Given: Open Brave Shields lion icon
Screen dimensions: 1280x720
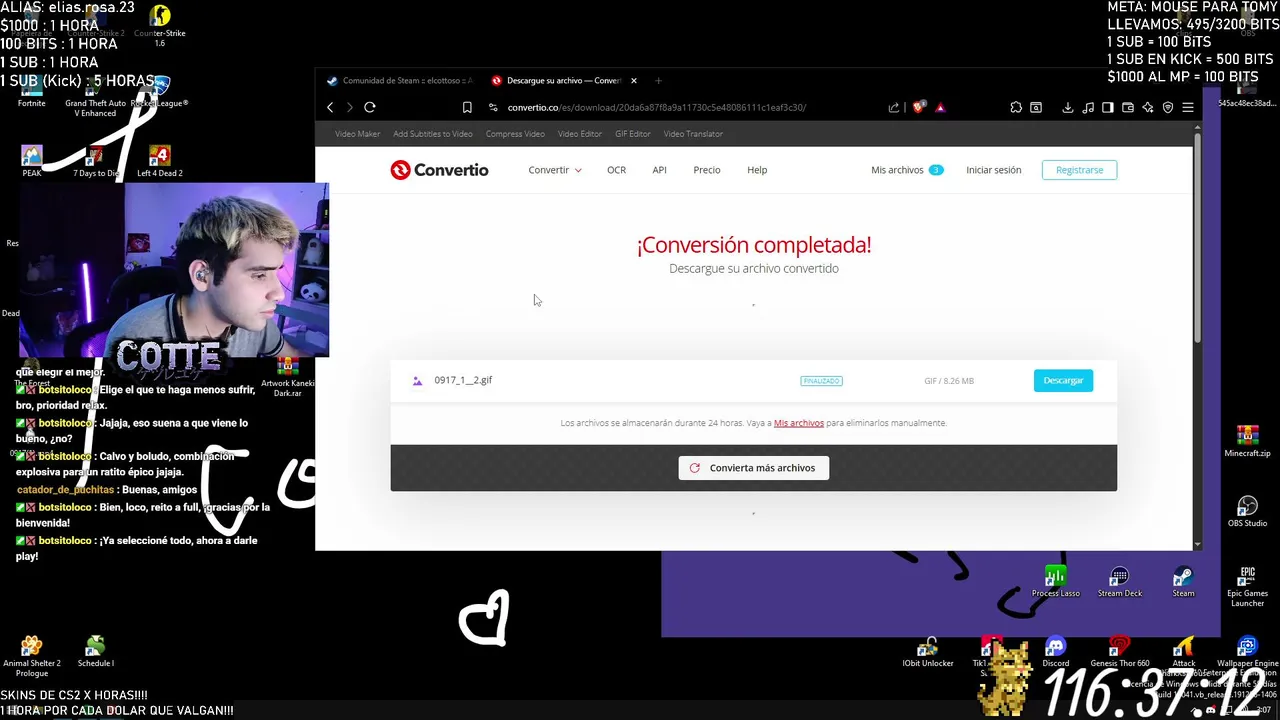Looking at the screenshot, I should [919, 107].
